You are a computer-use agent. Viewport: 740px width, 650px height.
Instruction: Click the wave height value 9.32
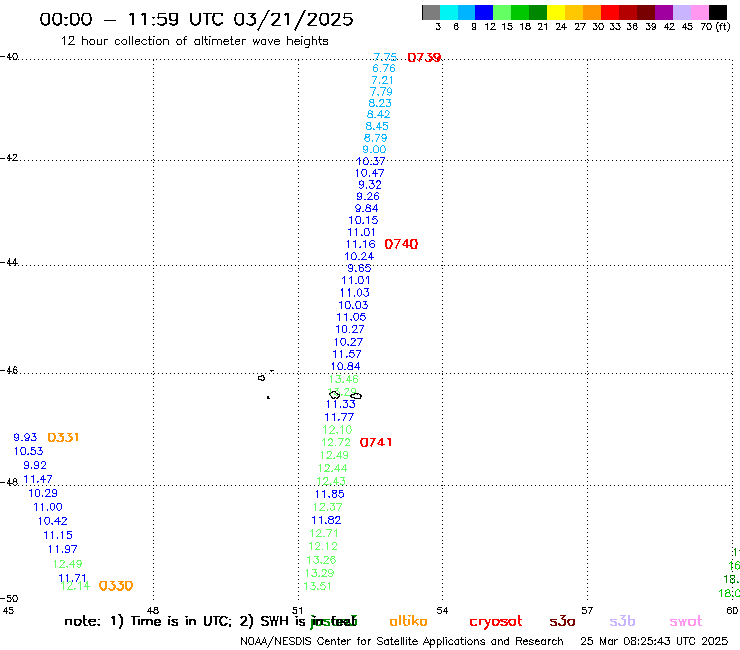pos(370,185)
